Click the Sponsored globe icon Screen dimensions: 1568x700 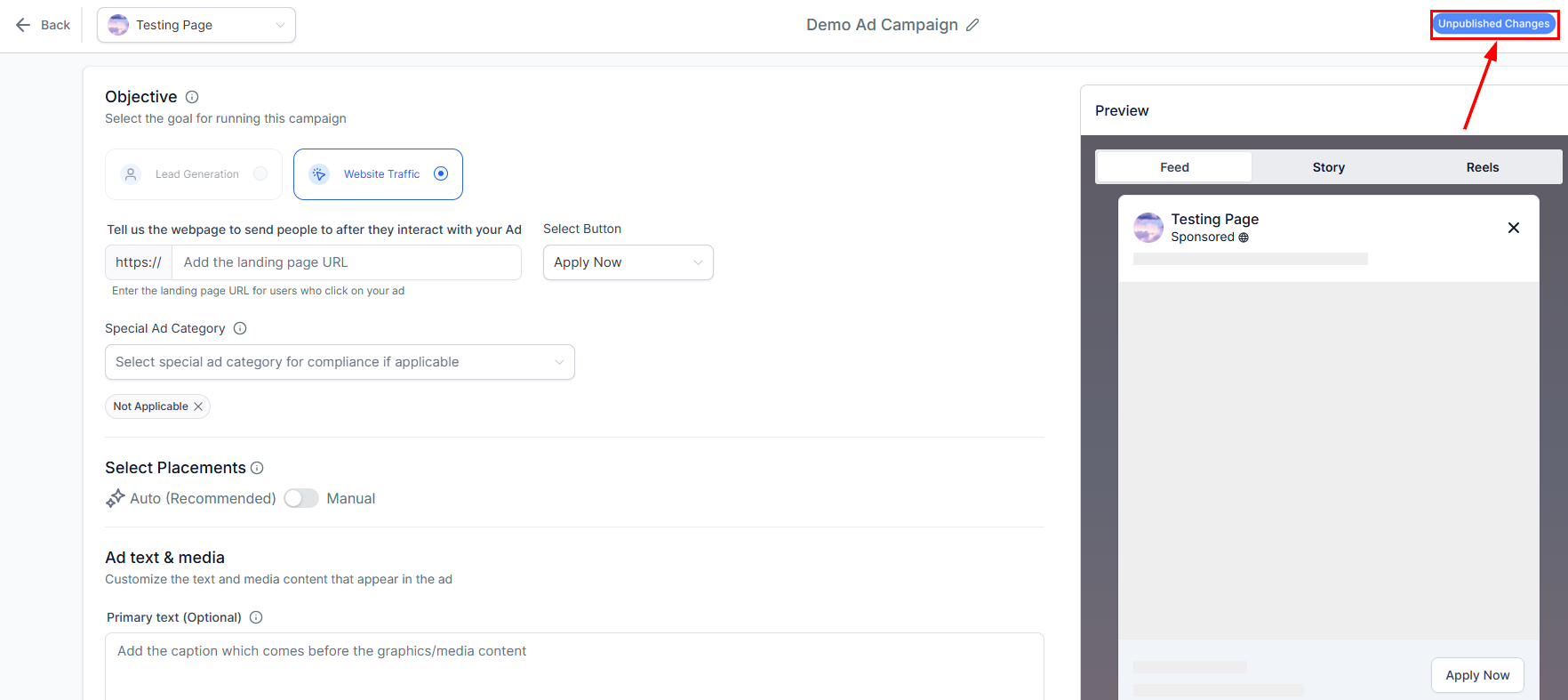1244,237
